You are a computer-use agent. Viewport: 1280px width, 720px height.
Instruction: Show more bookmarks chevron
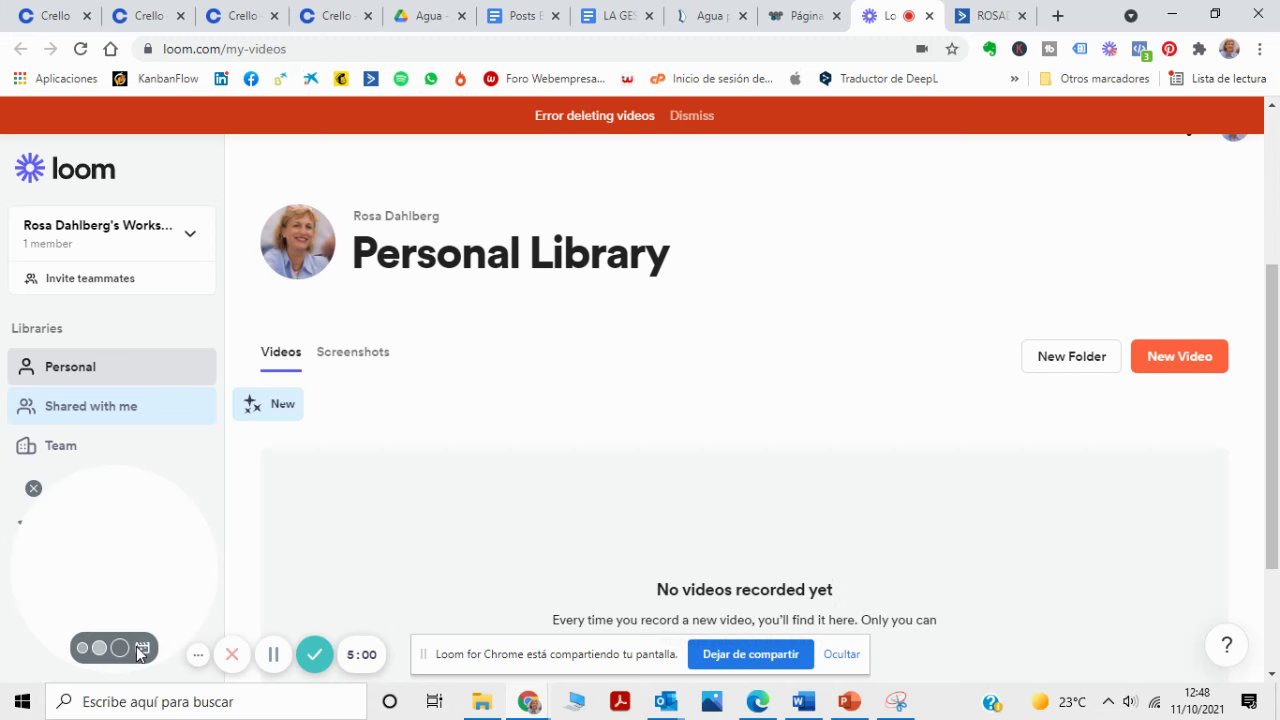point(1015,79)
